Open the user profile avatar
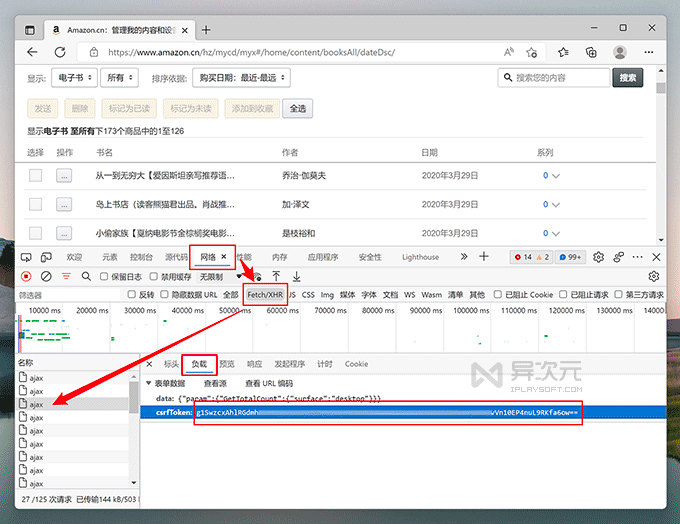This screenshot has height=524, width=680. (620, 52)
